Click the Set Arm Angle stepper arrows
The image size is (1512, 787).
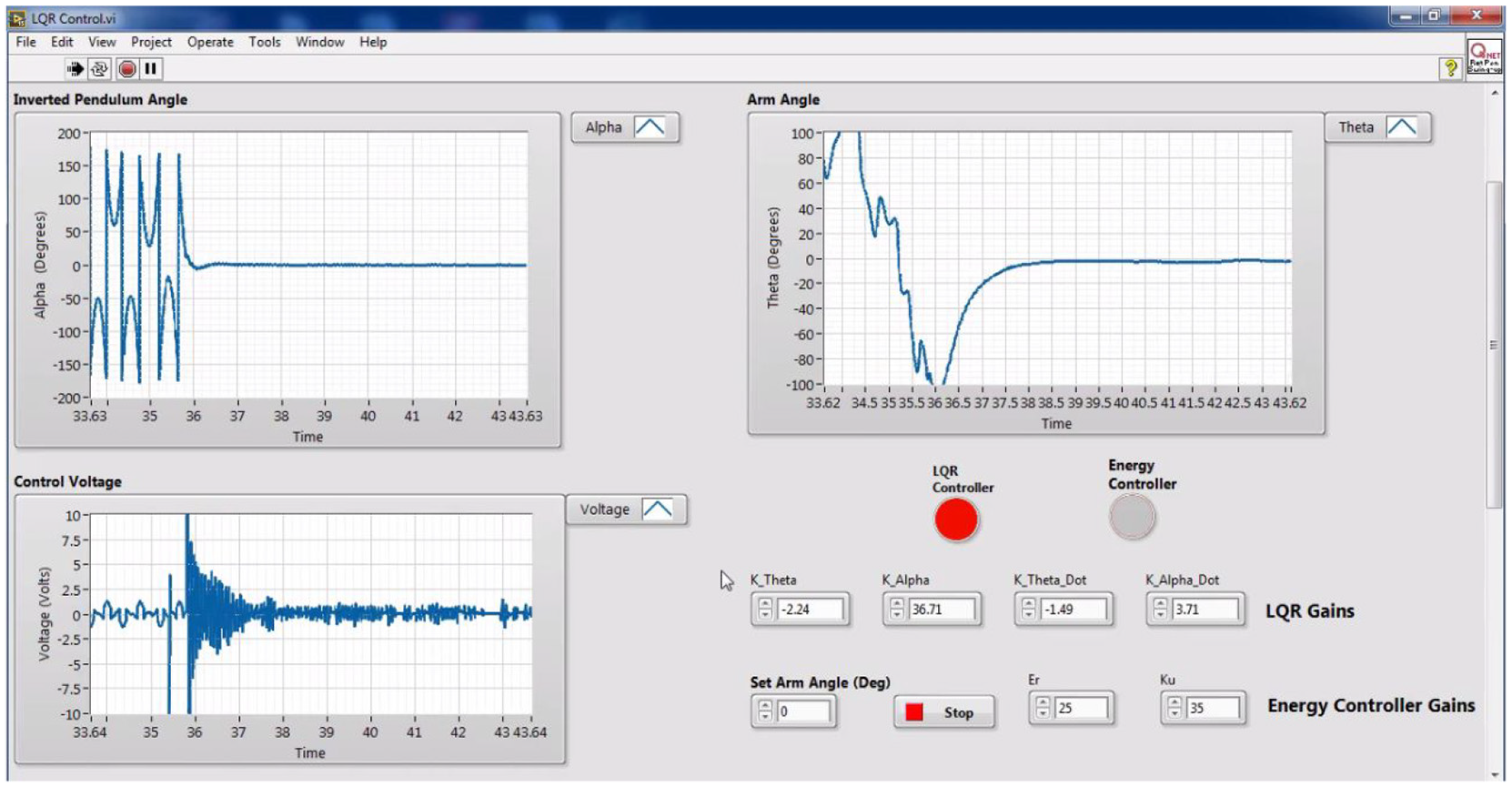(765, 710)
